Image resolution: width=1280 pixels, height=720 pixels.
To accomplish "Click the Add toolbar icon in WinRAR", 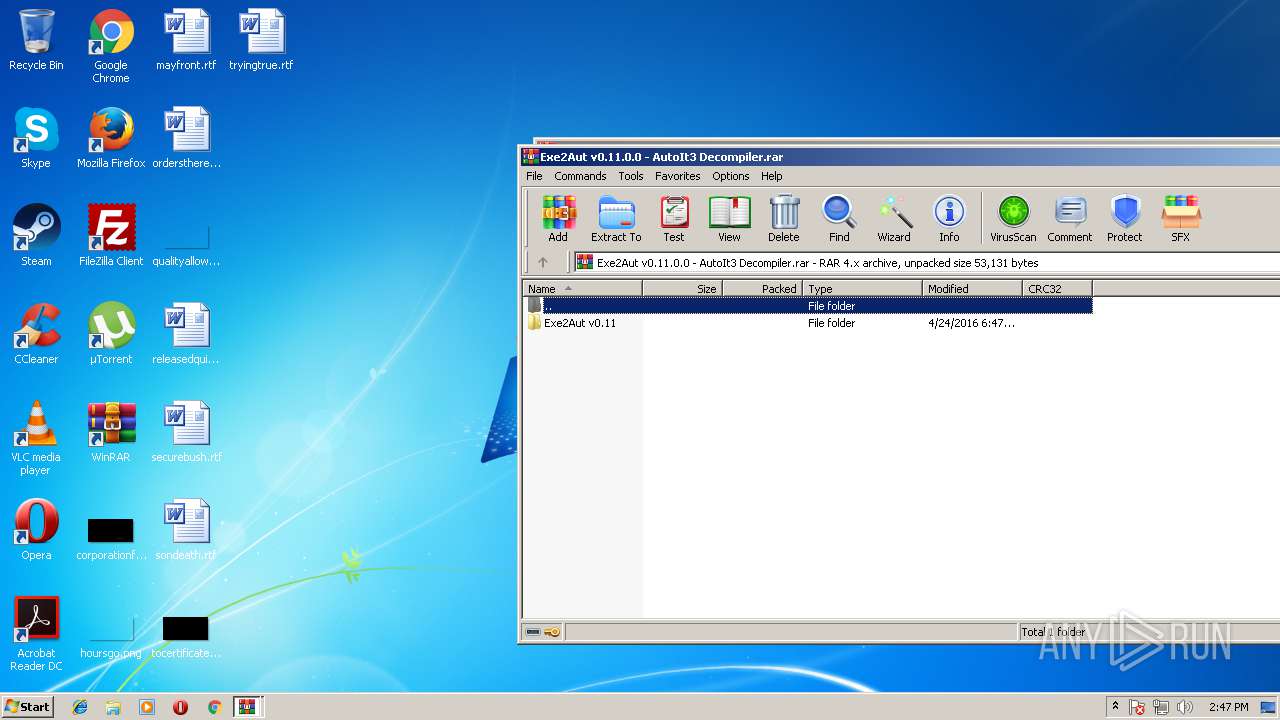I will (558, 219).
